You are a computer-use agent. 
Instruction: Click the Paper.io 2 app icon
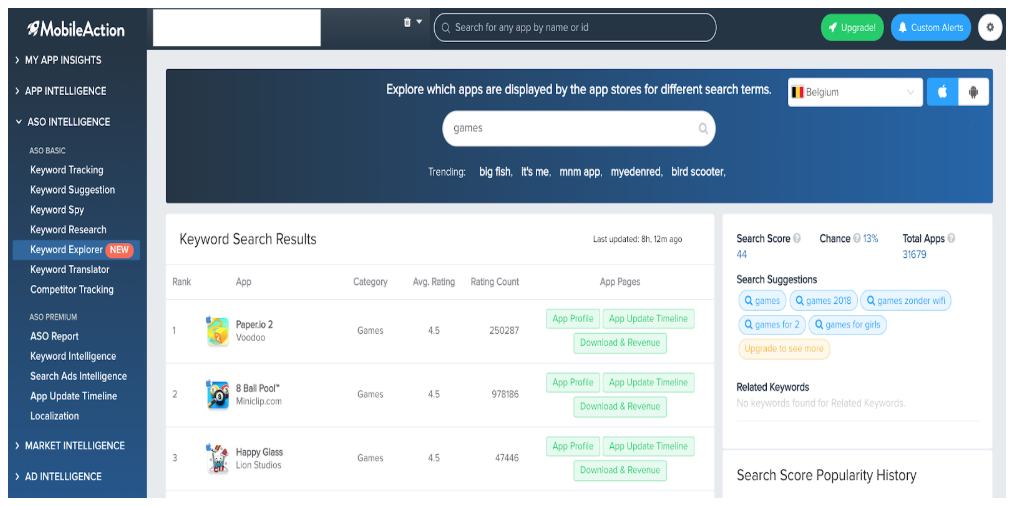point(217,331)
